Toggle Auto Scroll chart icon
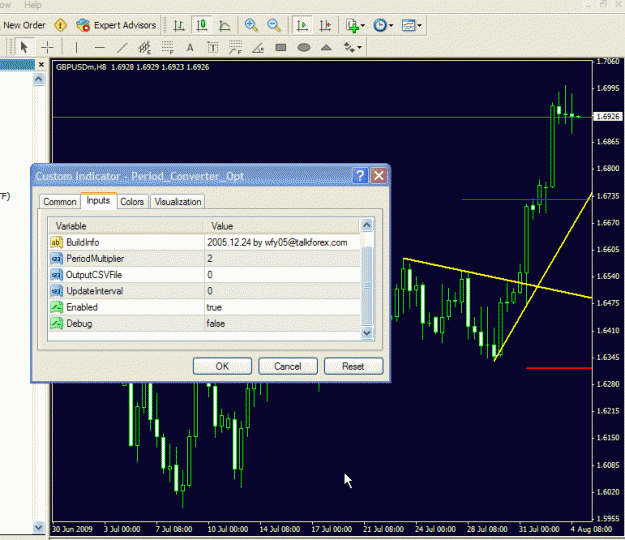Viewport: 625px width, 540px height. tap(302, 26)
